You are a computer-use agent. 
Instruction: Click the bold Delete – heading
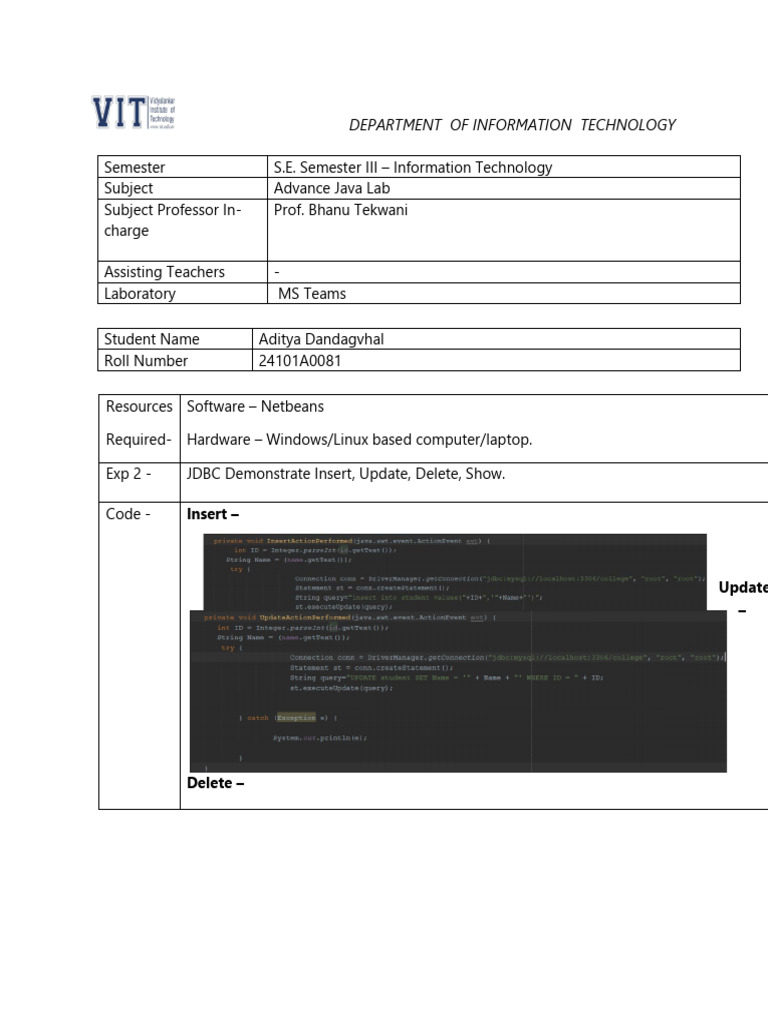(x=216, y=782)
